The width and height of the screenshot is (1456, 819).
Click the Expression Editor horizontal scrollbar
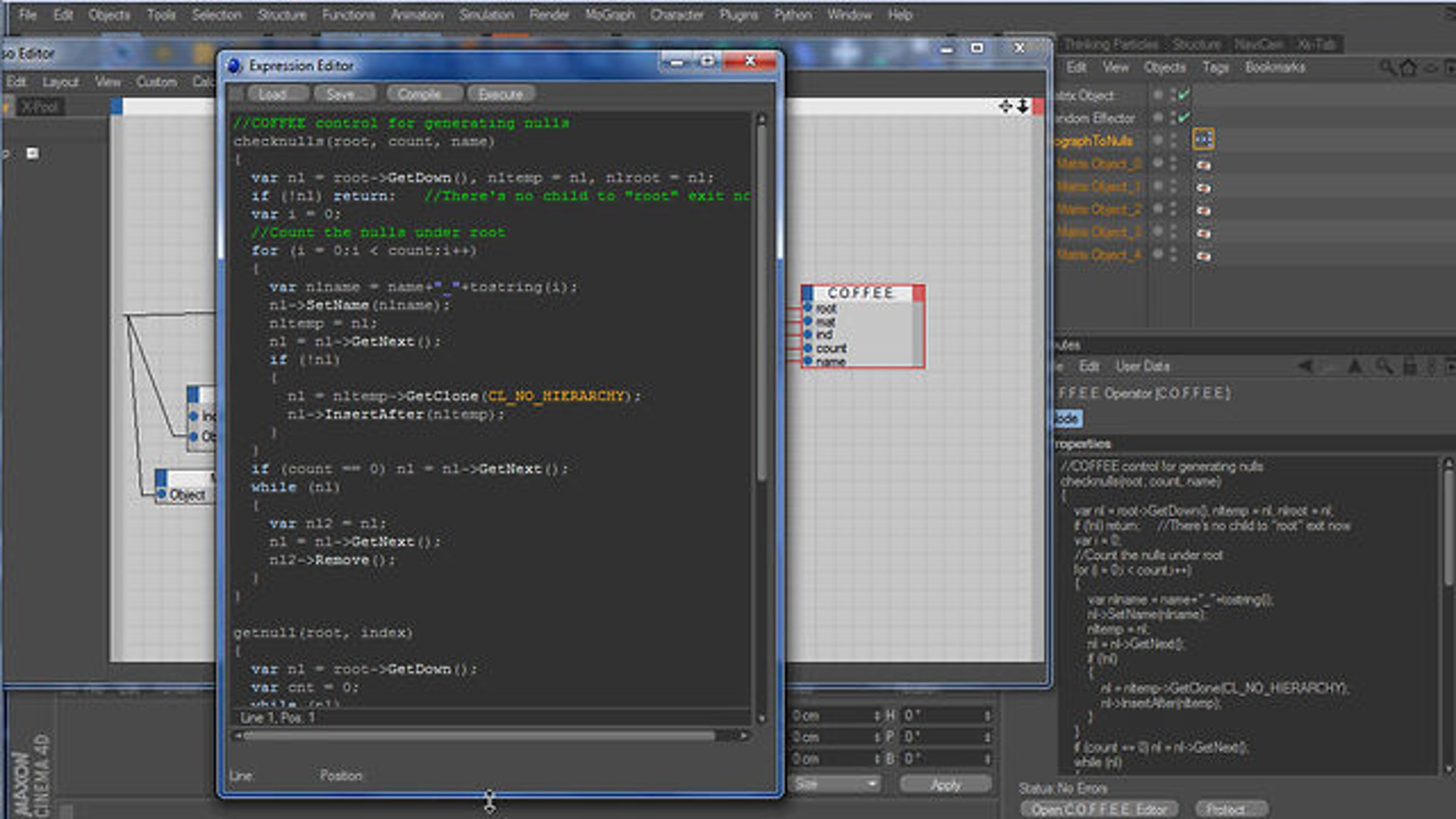(479, 736)
